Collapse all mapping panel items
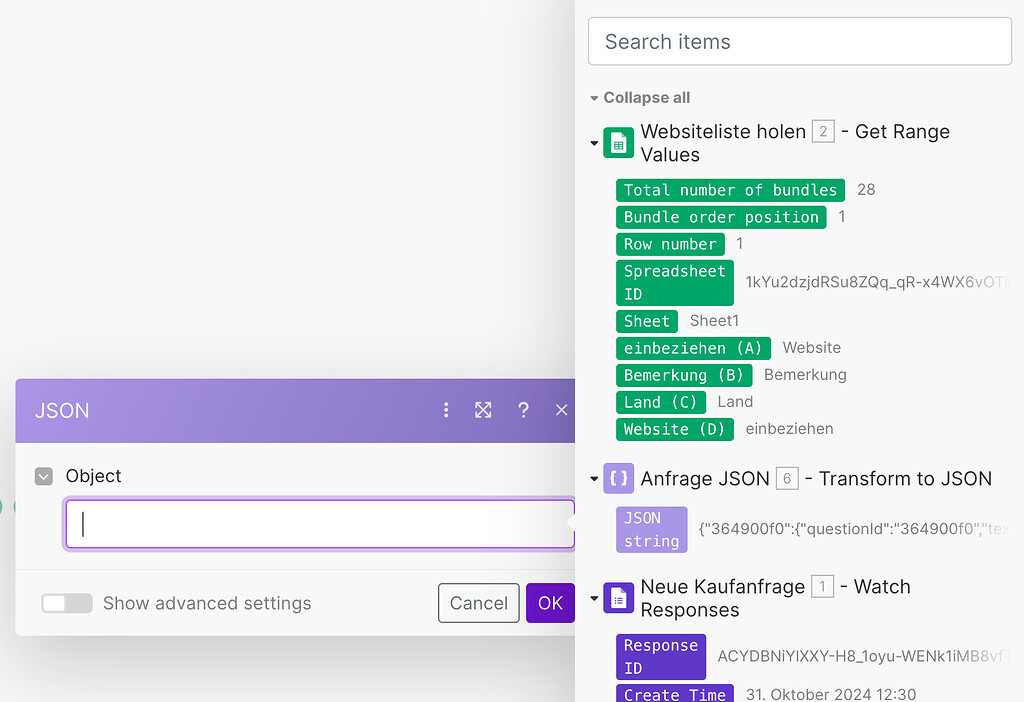Viewport: 1024px width, 702px height. (640, 97)
